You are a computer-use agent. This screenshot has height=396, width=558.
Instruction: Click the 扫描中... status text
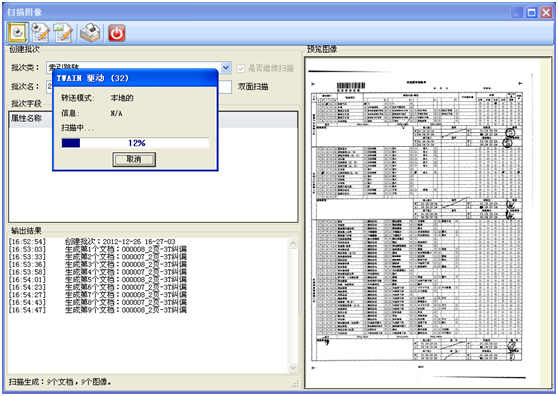tap(78, 128)
